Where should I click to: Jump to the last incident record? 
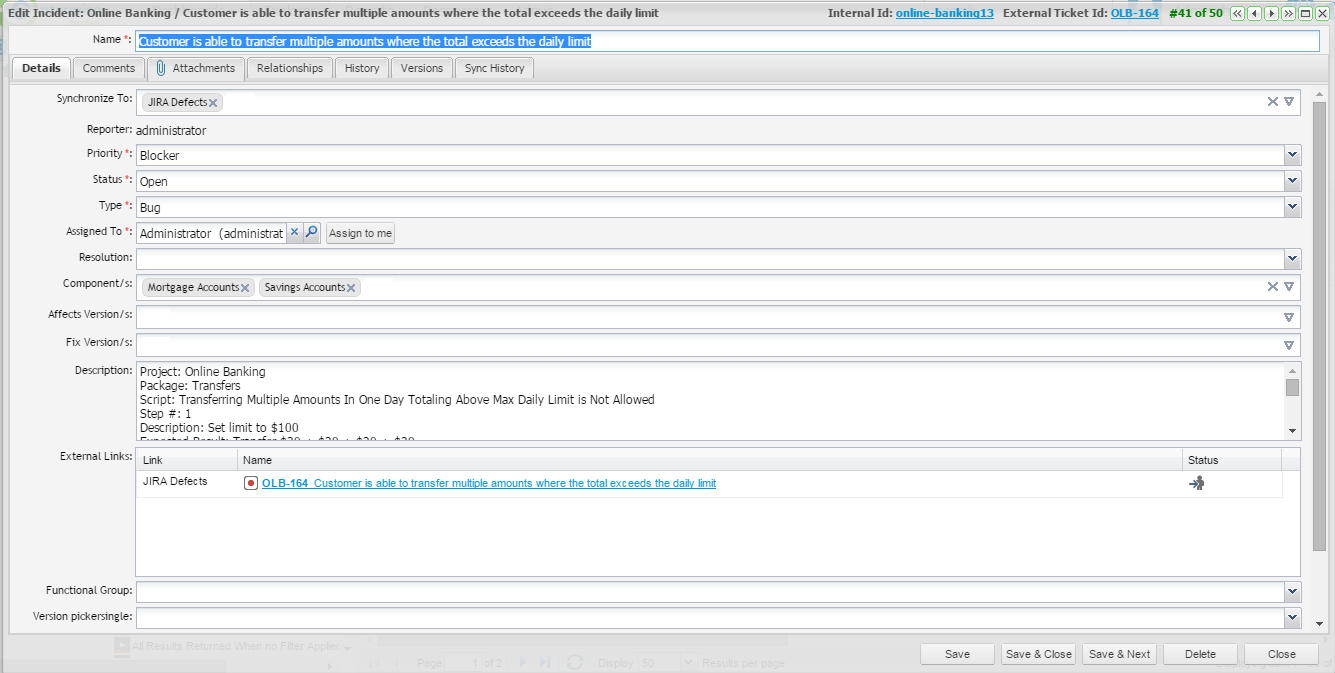point(1288,13)
